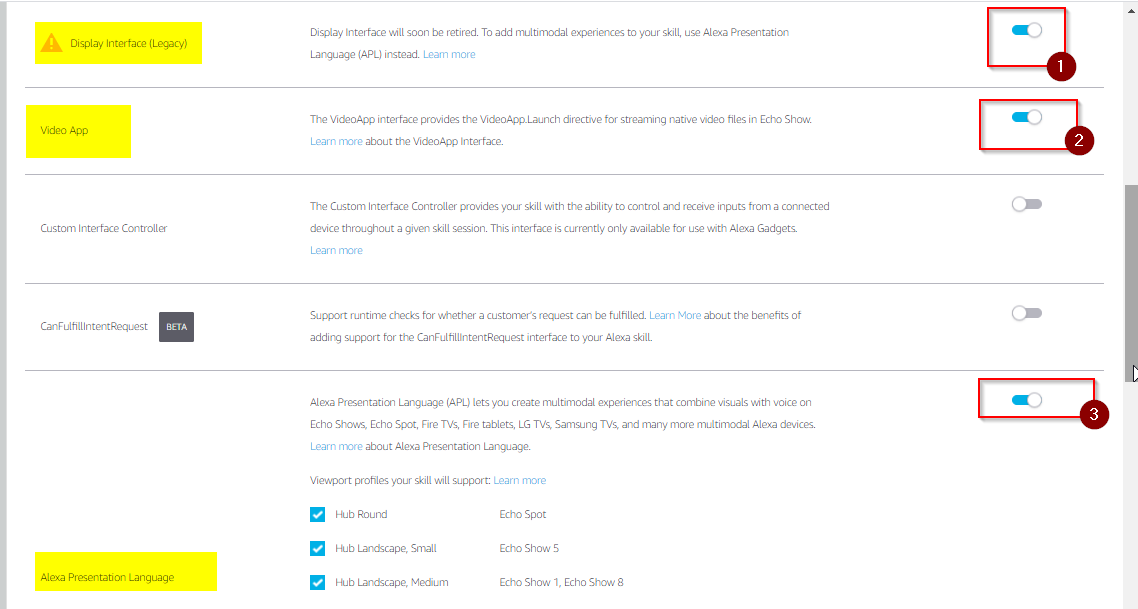Click the Custom Interface Controller label
The image size is (1138, 609).
click(x=104, y=228)
